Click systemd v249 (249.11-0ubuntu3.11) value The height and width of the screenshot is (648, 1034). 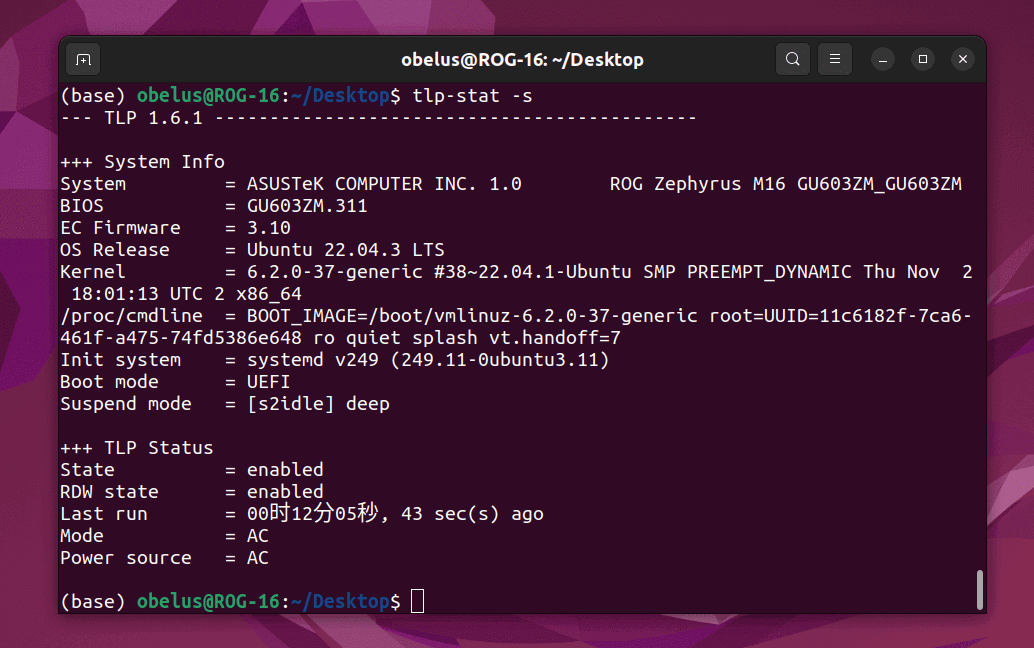pos(428,360)
